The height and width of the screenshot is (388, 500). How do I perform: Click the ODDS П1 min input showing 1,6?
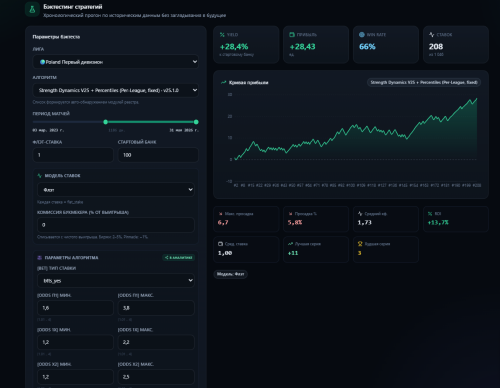[75, 308]
